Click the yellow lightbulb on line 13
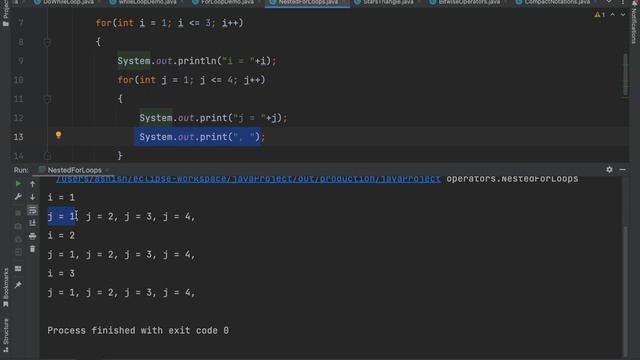The height and width of the screenshot is (360, 640). click(58, 135)
